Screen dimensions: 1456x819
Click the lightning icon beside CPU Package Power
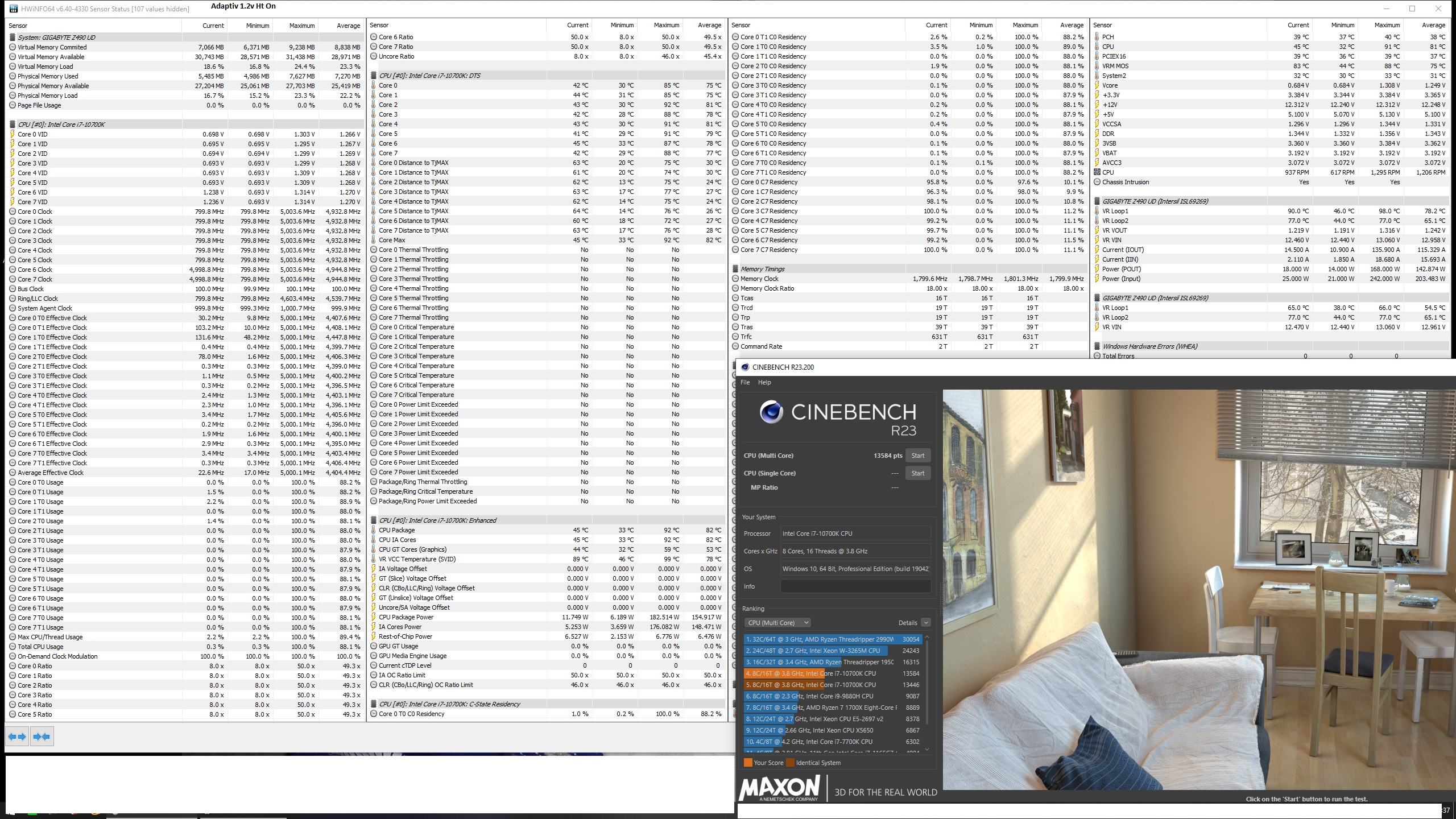click(374, 617)
